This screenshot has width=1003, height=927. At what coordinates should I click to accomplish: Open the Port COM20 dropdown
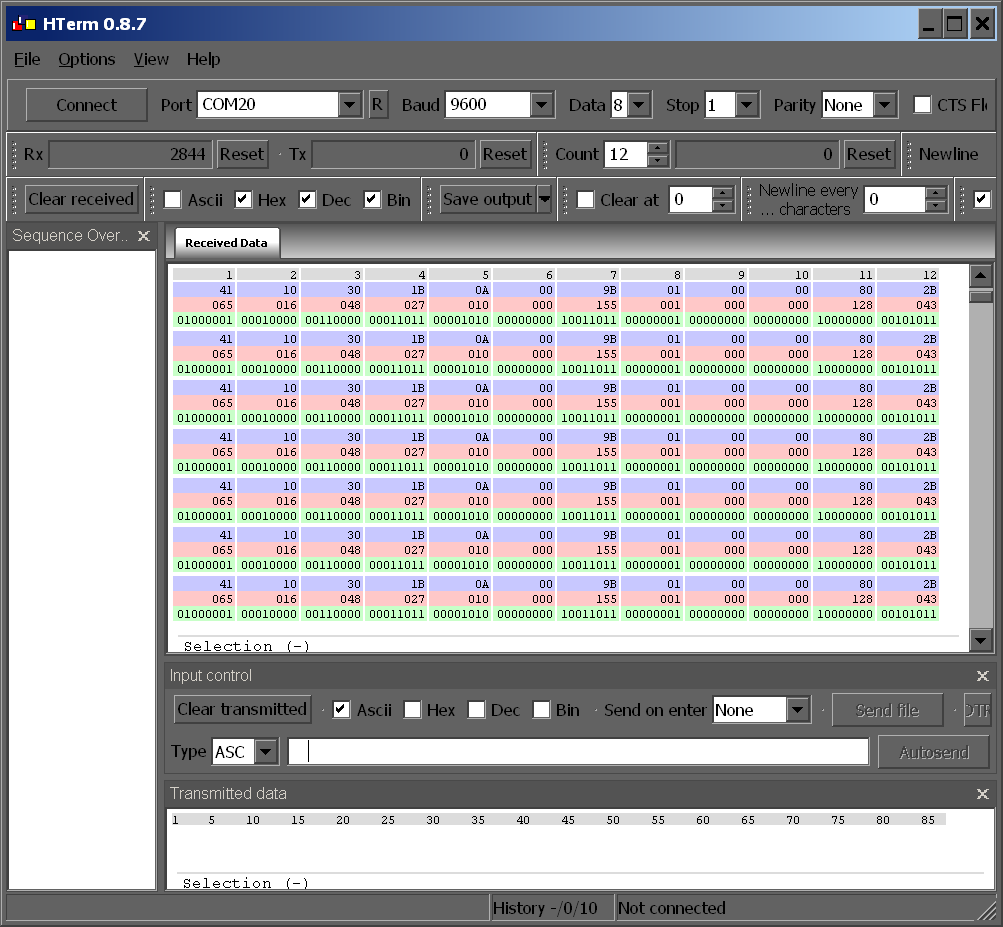point(349,104)
